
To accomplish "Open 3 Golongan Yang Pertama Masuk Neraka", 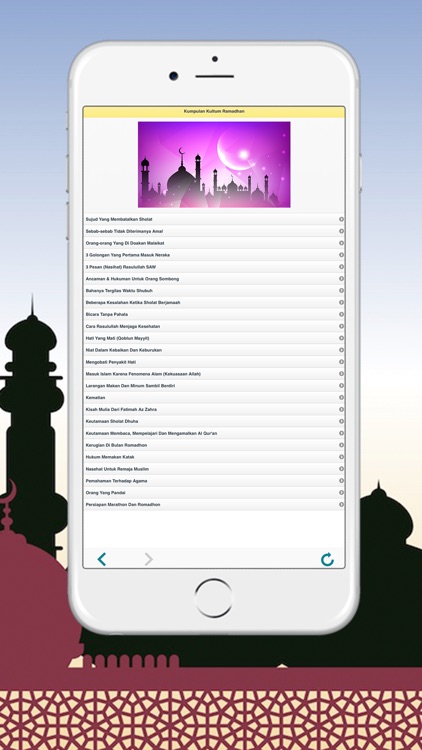I will [214, 255].
